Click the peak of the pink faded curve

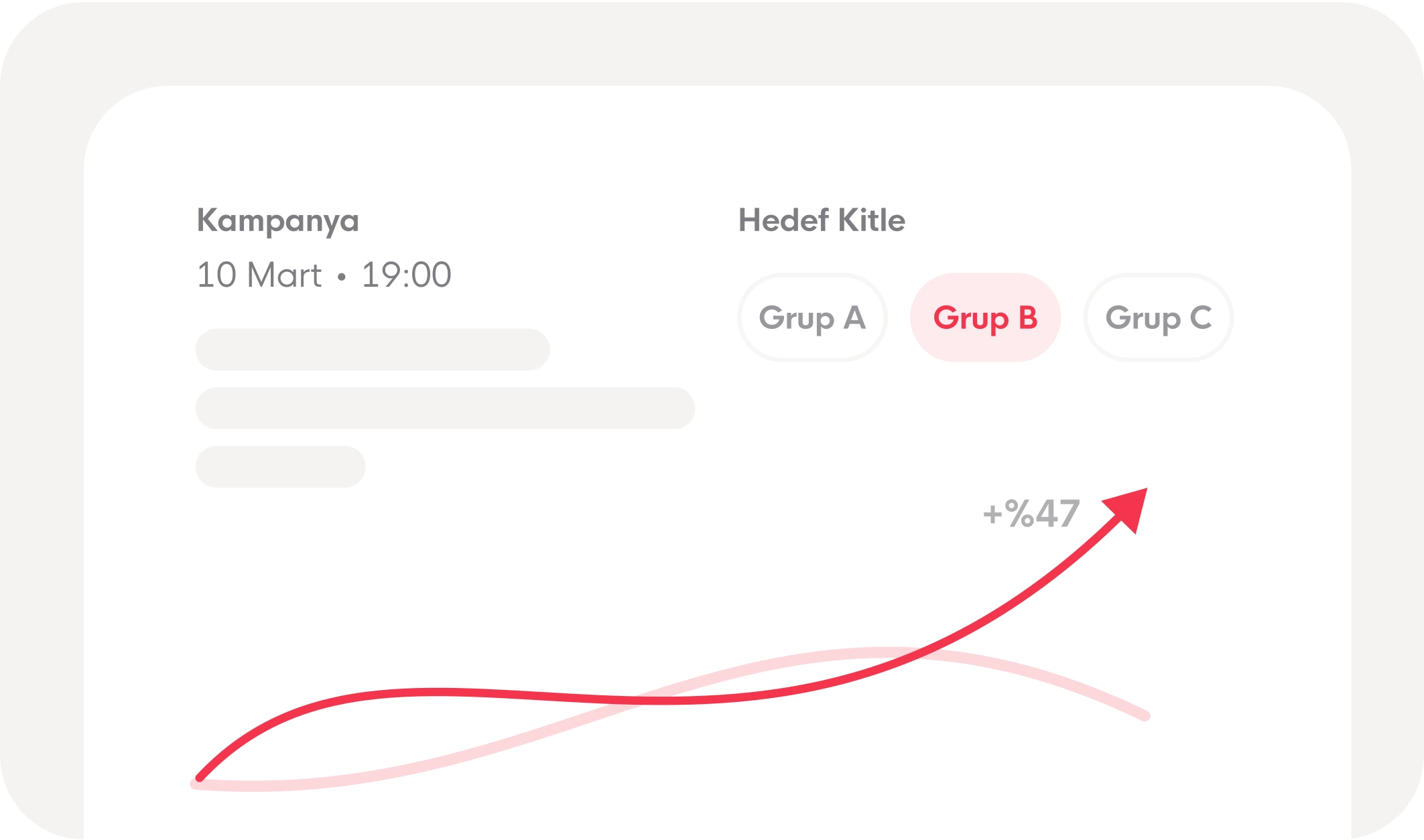pos(885,652)
